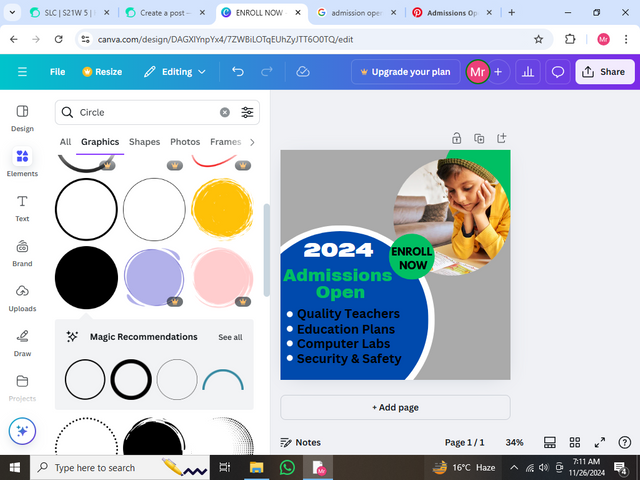Add a new page using the page-plus icon
The width and height of the screenshot is (640, 480).
tap(502, 138)
